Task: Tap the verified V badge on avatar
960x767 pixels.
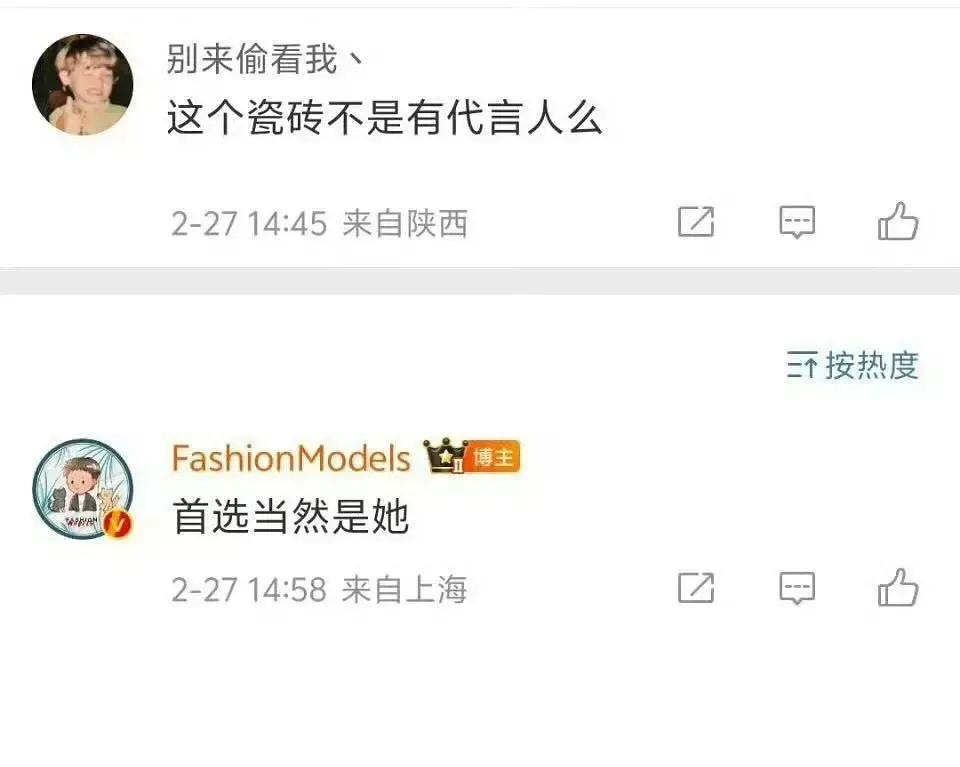Action: [118, 524]
